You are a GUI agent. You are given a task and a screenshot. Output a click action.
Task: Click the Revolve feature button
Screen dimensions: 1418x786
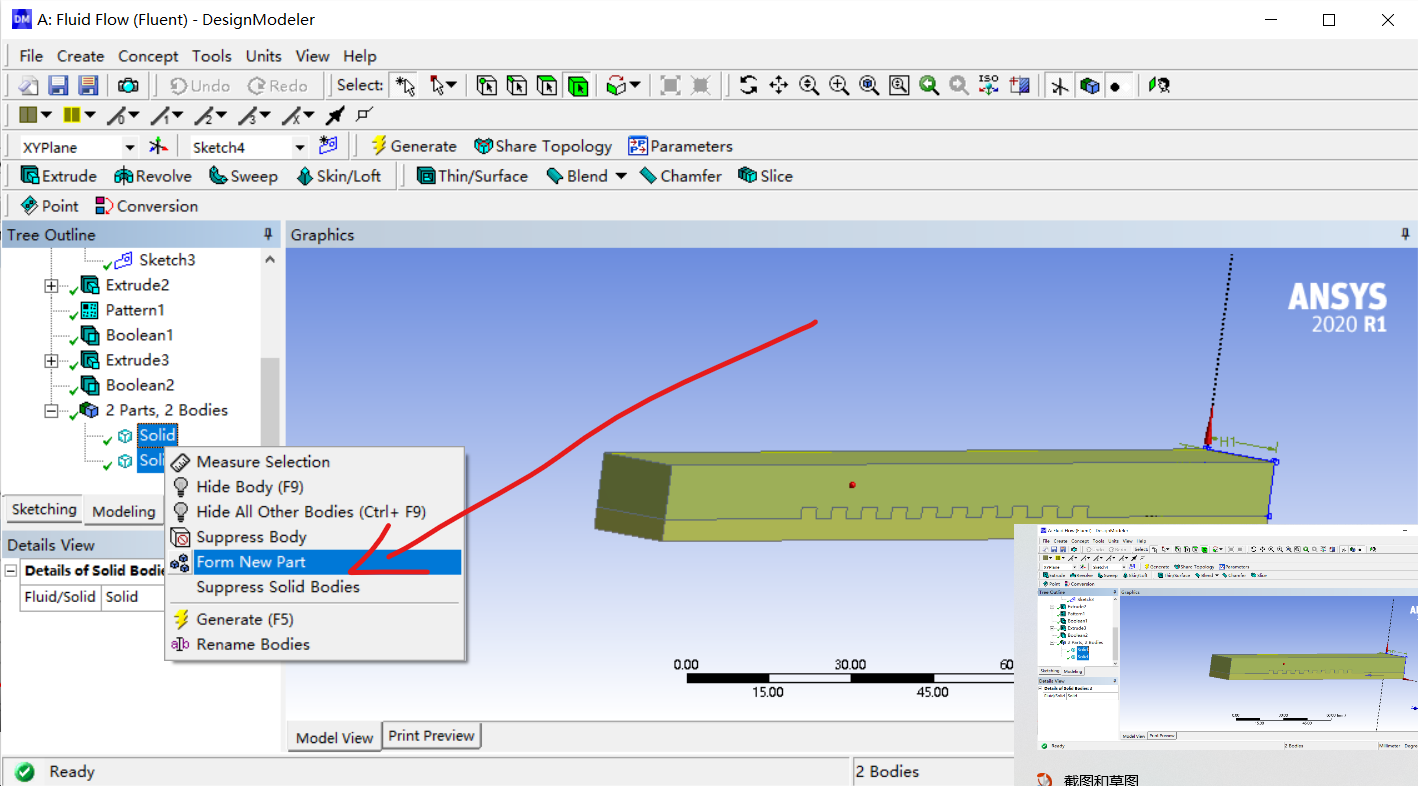tap(152, 176)
